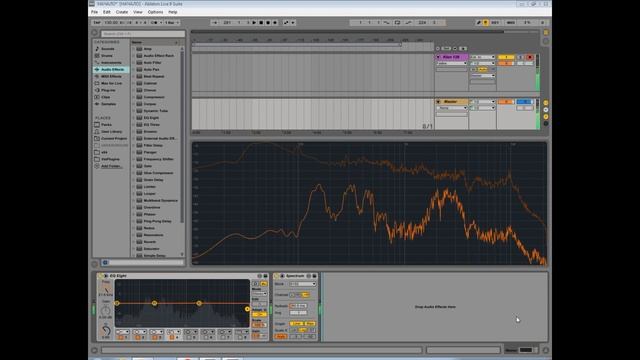Image resolution: width=640 pixels, height=360 pixels.
Task: Click the transport Stop button
Action: click(x=261, y=23)
